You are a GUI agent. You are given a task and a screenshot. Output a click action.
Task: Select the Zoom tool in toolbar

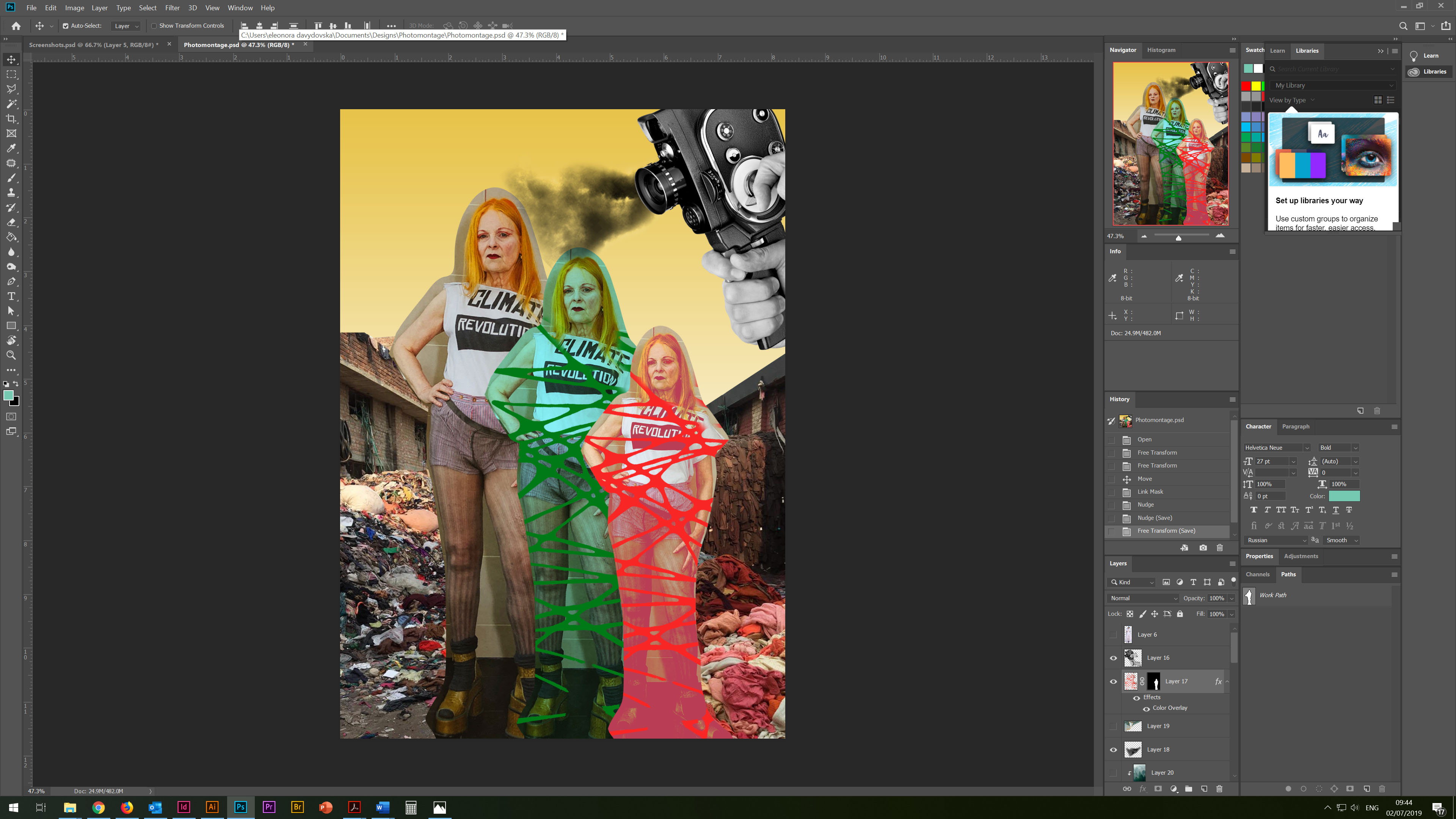pos(11,356)
